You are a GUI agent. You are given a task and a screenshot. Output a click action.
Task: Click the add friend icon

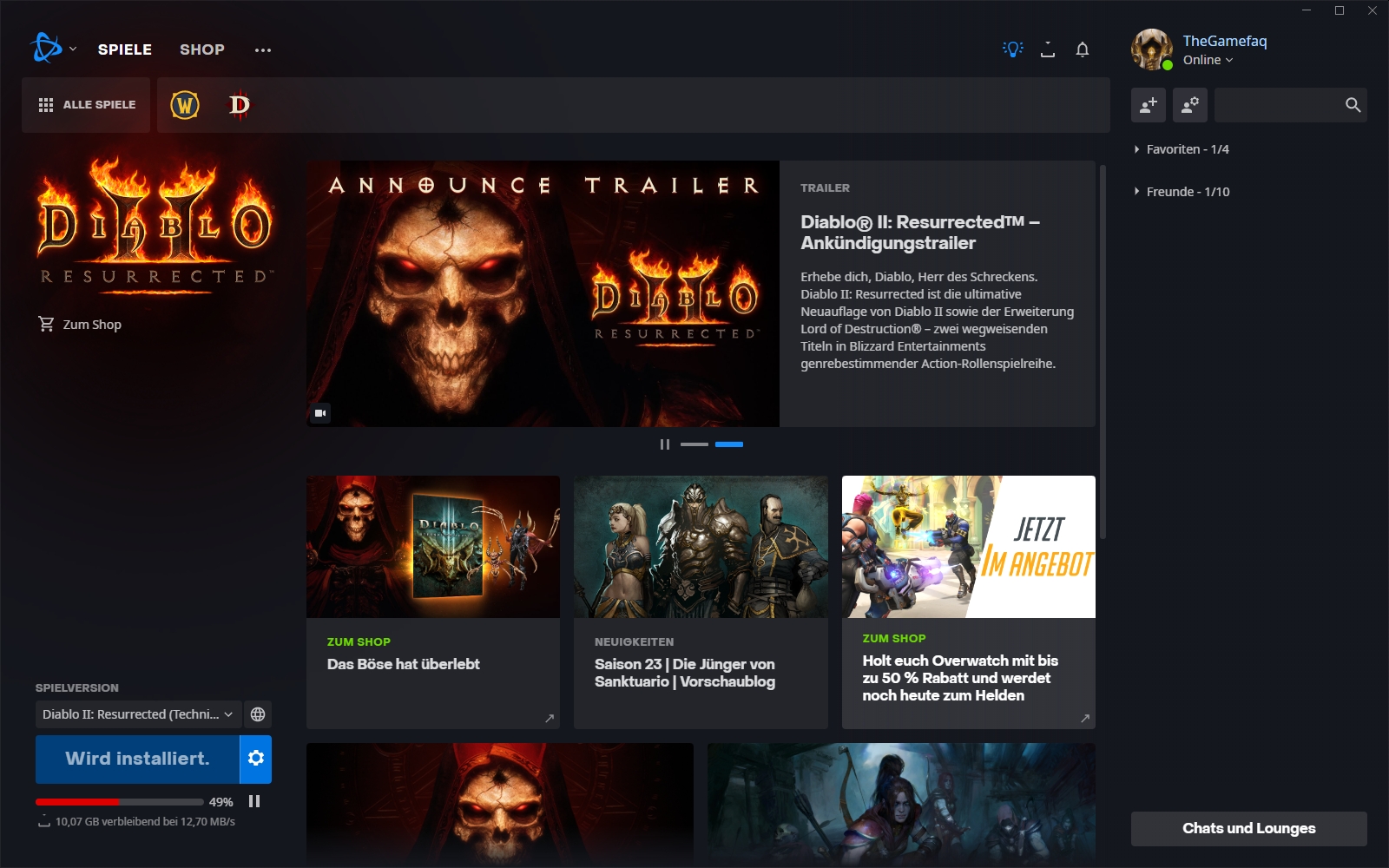point(1149,105)
